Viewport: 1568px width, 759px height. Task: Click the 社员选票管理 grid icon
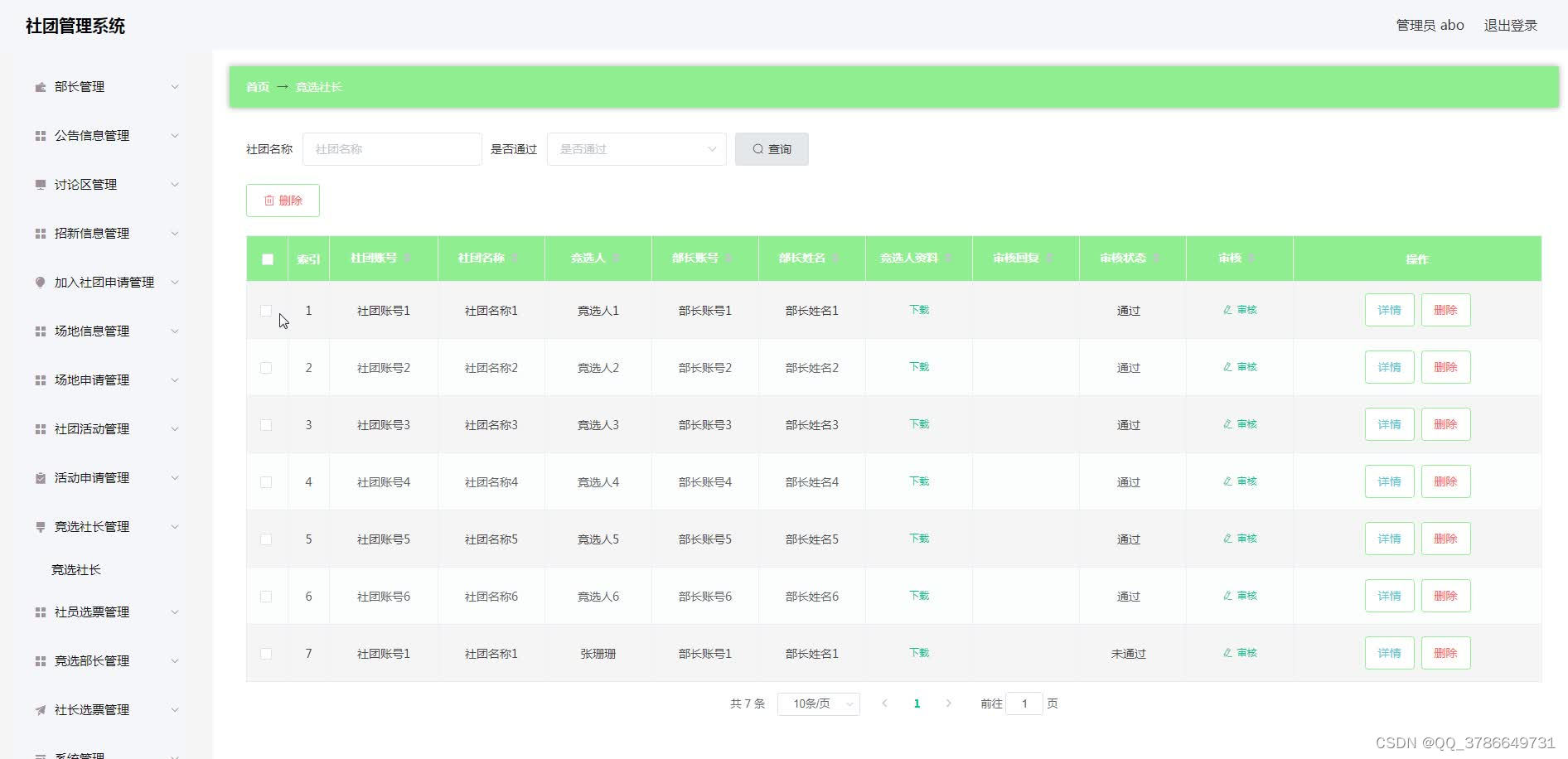coord(40,612)
